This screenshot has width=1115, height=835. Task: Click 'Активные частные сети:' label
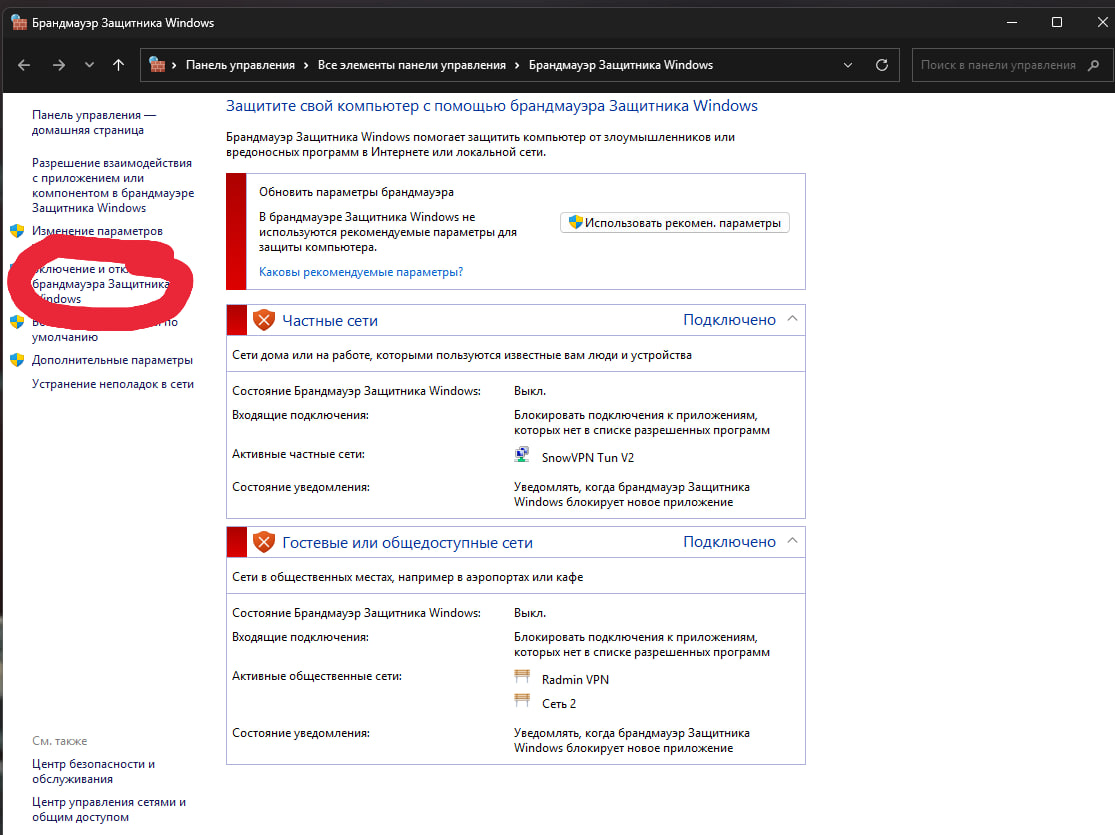298,454
